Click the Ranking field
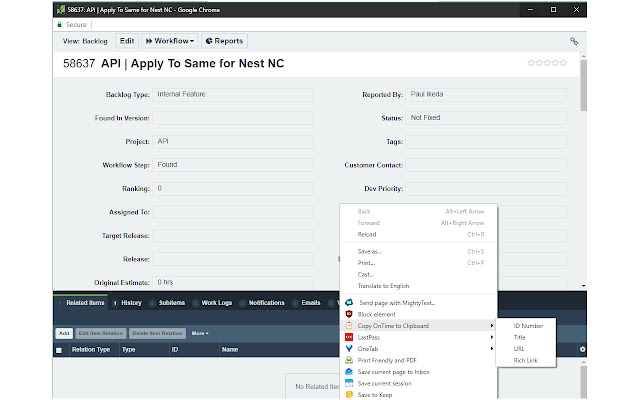This screenshot has height=400, width=640. click(x=233, y=189)
